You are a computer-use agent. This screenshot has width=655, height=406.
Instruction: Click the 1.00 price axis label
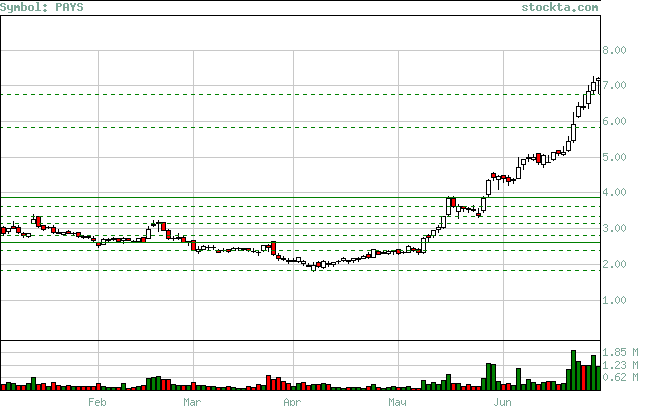[x=614, y=300]
